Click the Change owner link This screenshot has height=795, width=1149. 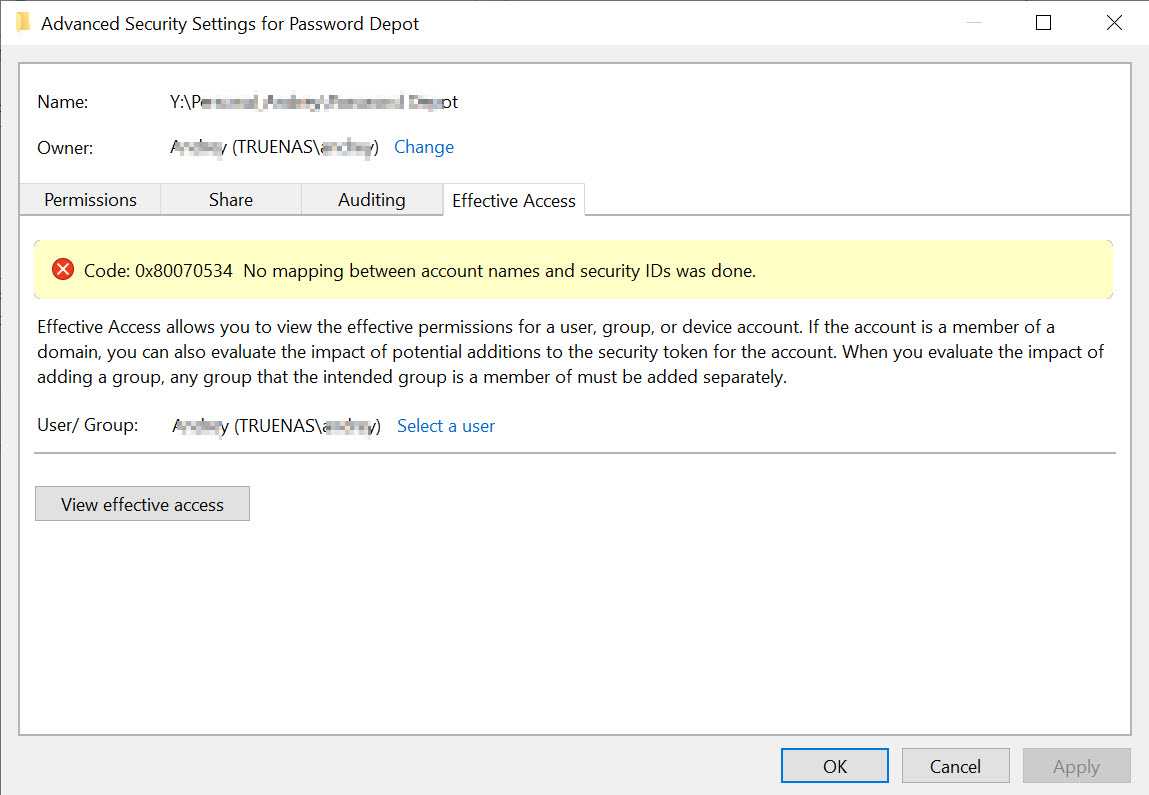(424, 147)
